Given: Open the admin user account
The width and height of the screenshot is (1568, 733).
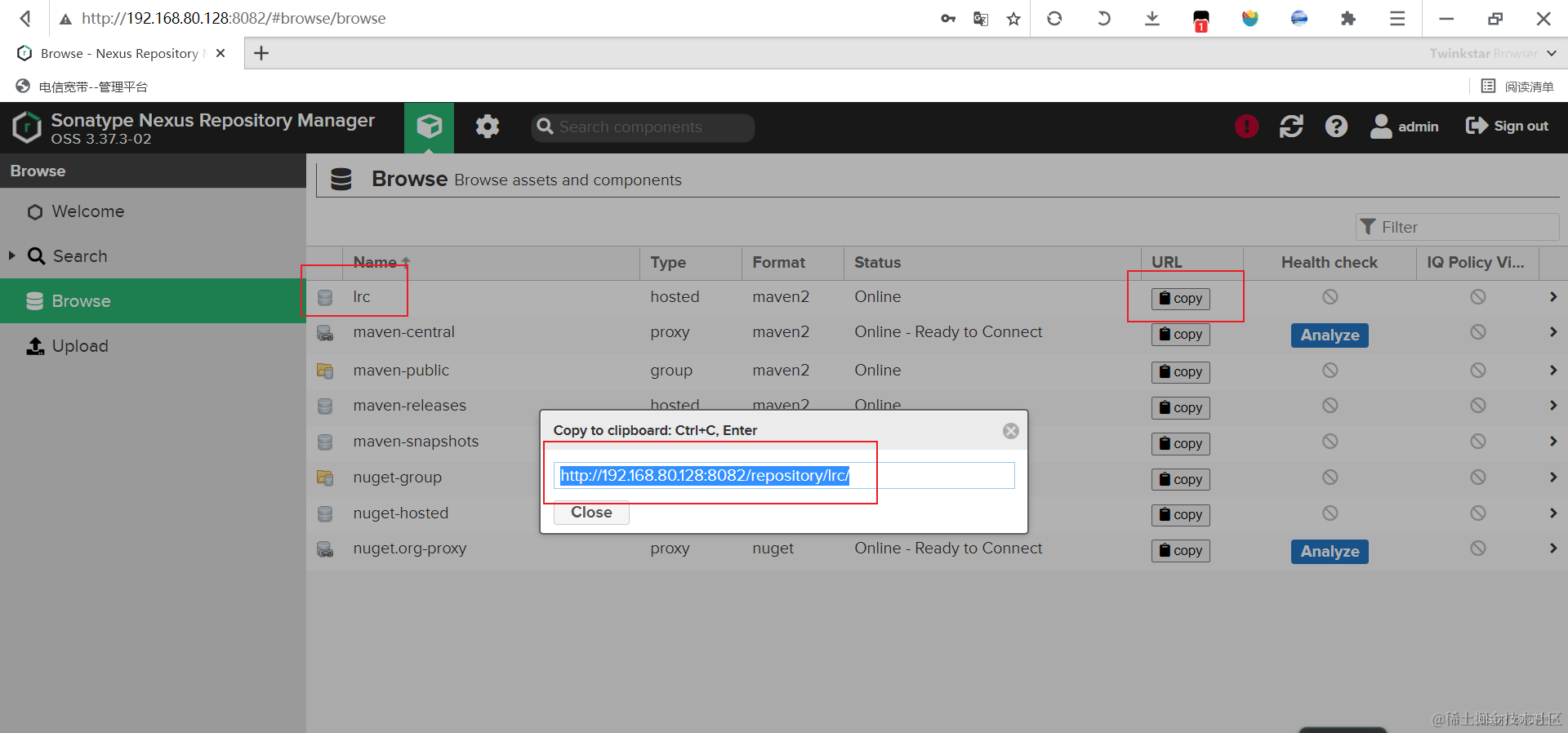Looking at the screenshot, I should tap(1405, 127).
